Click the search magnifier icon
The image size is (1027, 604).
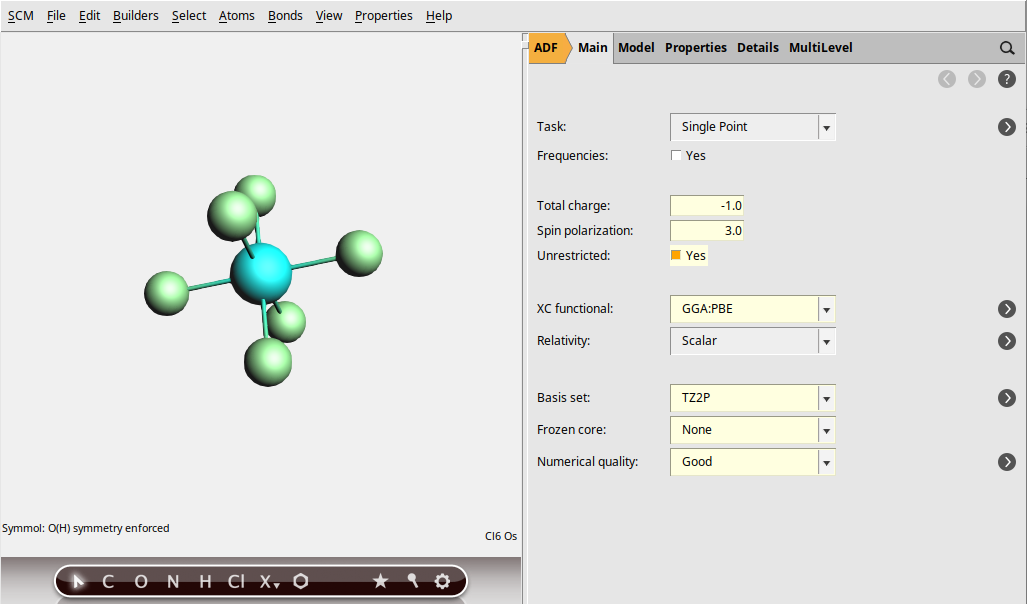pos(1007,48)
